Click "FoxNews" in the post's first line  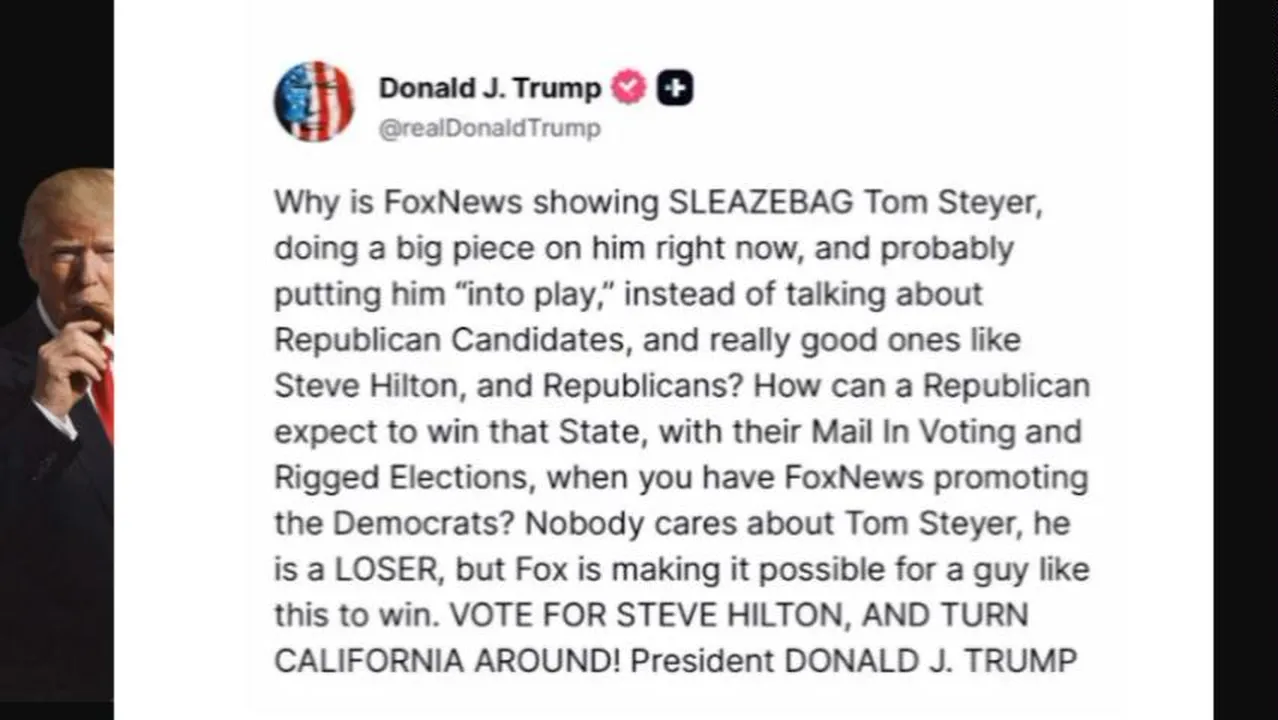click(x=453, y=202)
